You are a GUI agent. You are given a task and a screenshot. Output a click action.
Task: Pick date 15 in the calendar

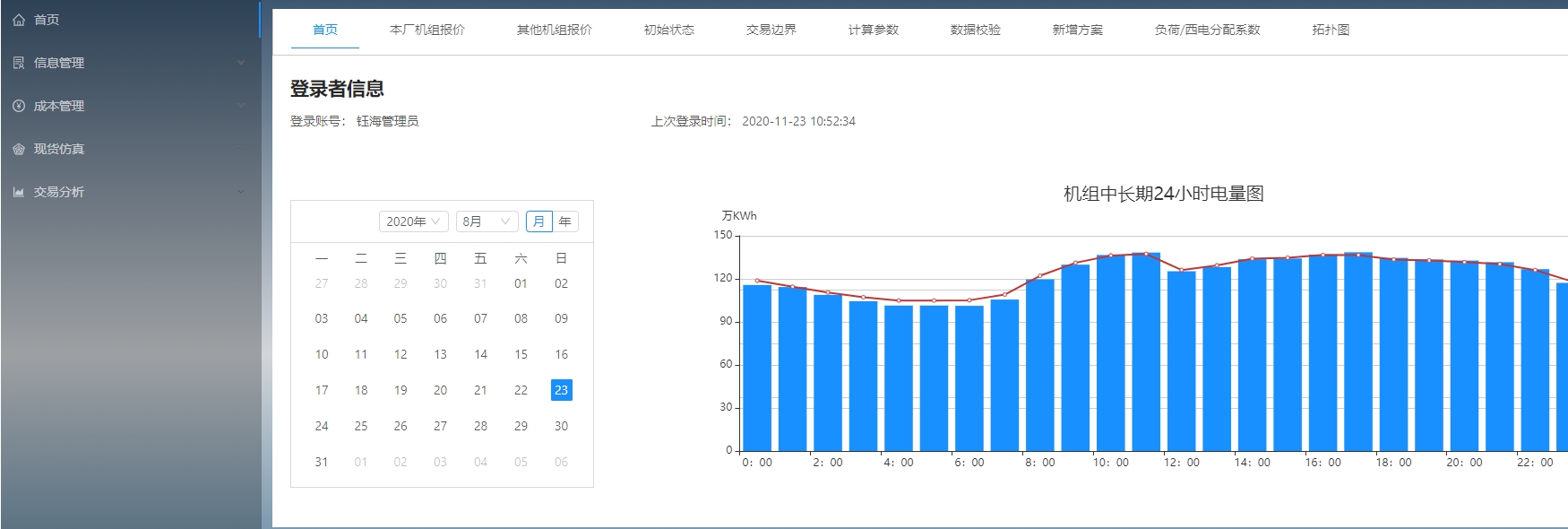pos(521,354)
